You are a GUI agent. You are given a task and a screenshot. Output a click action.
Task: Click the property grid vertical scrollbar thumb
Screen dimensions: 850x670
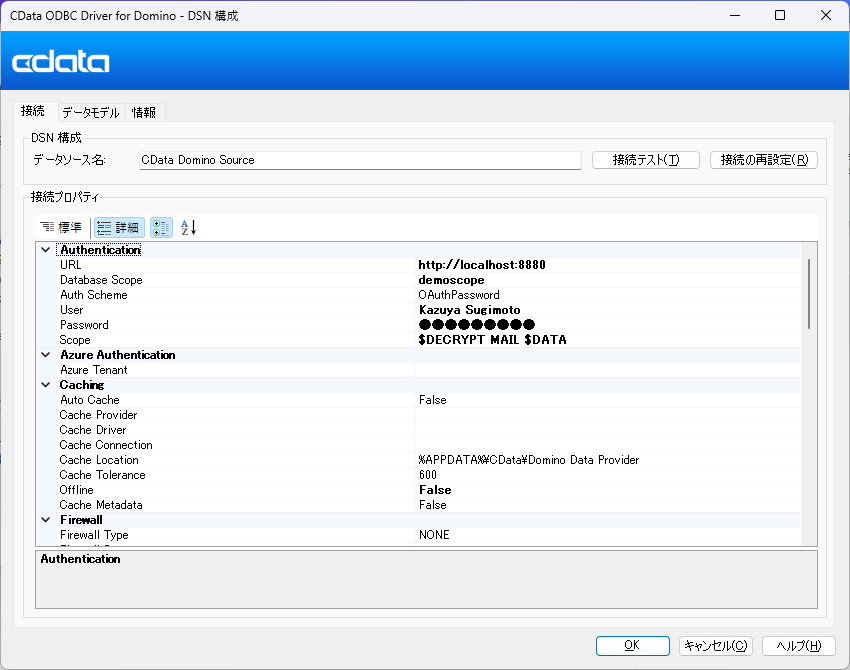pyautogui.click(x=809, y=294)
